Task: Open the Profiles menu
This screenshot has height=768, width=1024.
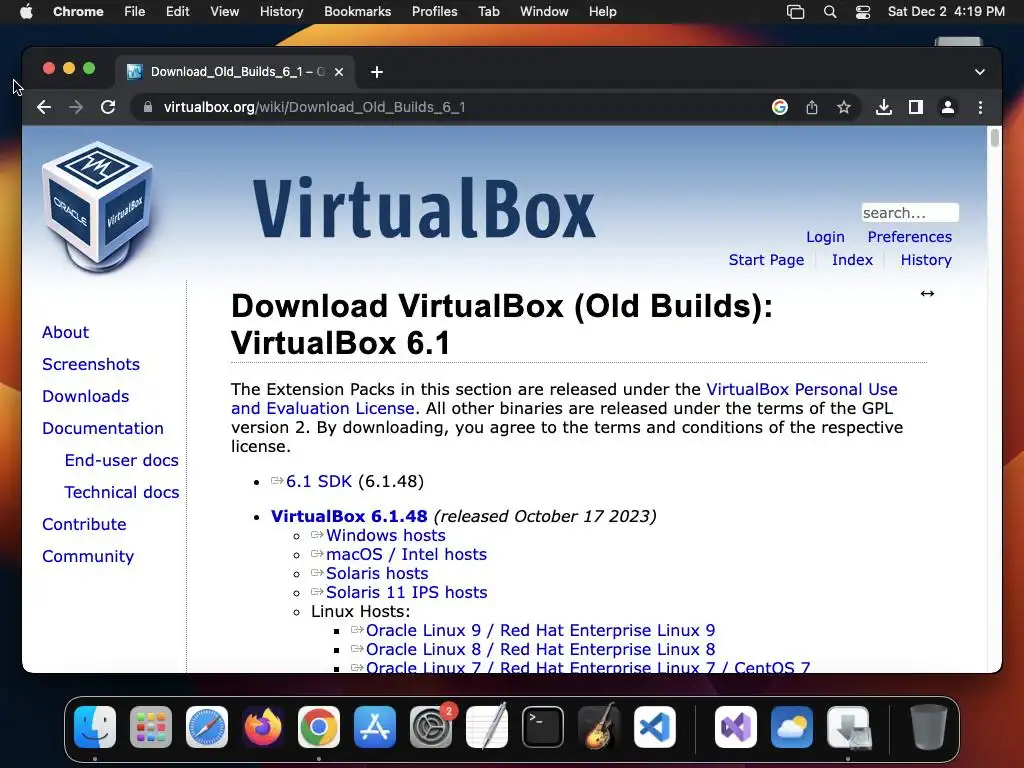Action: [434, 12]
